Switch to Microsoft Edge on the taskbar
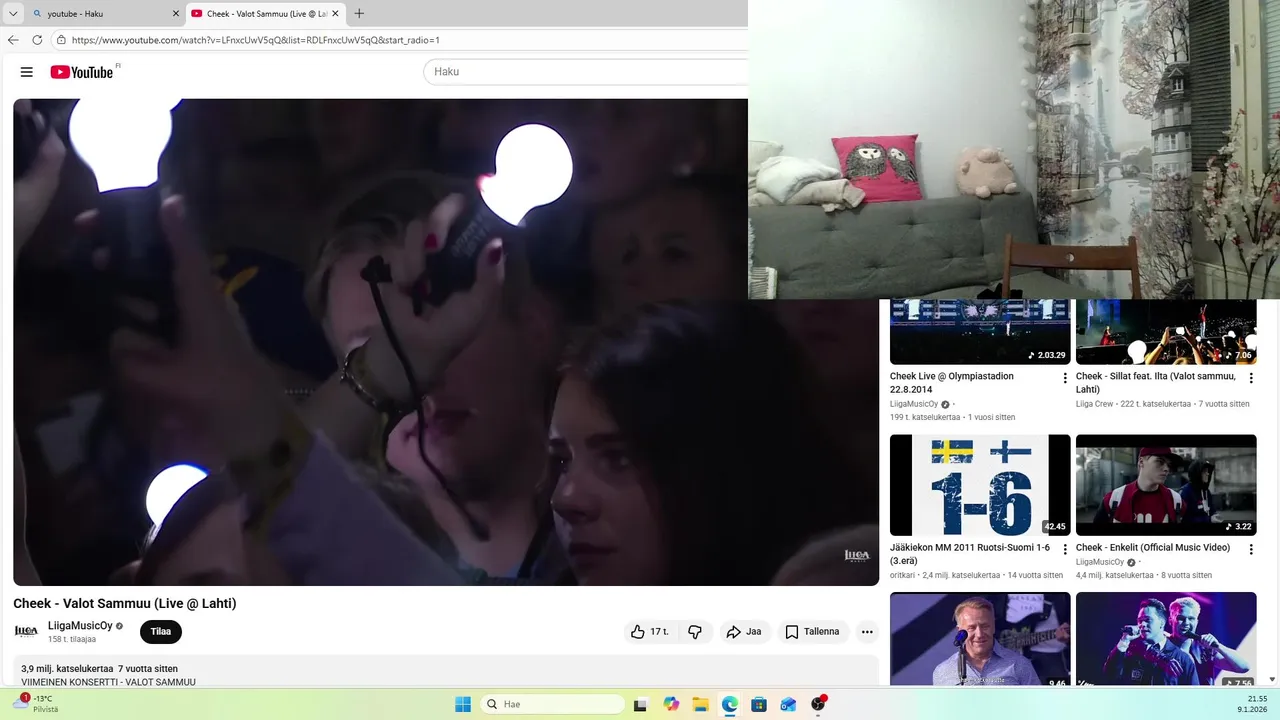Viewport: 1280px width, 720px height. (x=730, y=704)
